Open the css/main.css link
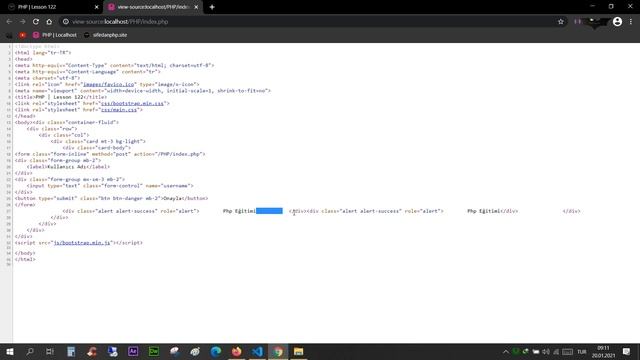640x360 pixels. pyautogui.click(x=119, y=110)
